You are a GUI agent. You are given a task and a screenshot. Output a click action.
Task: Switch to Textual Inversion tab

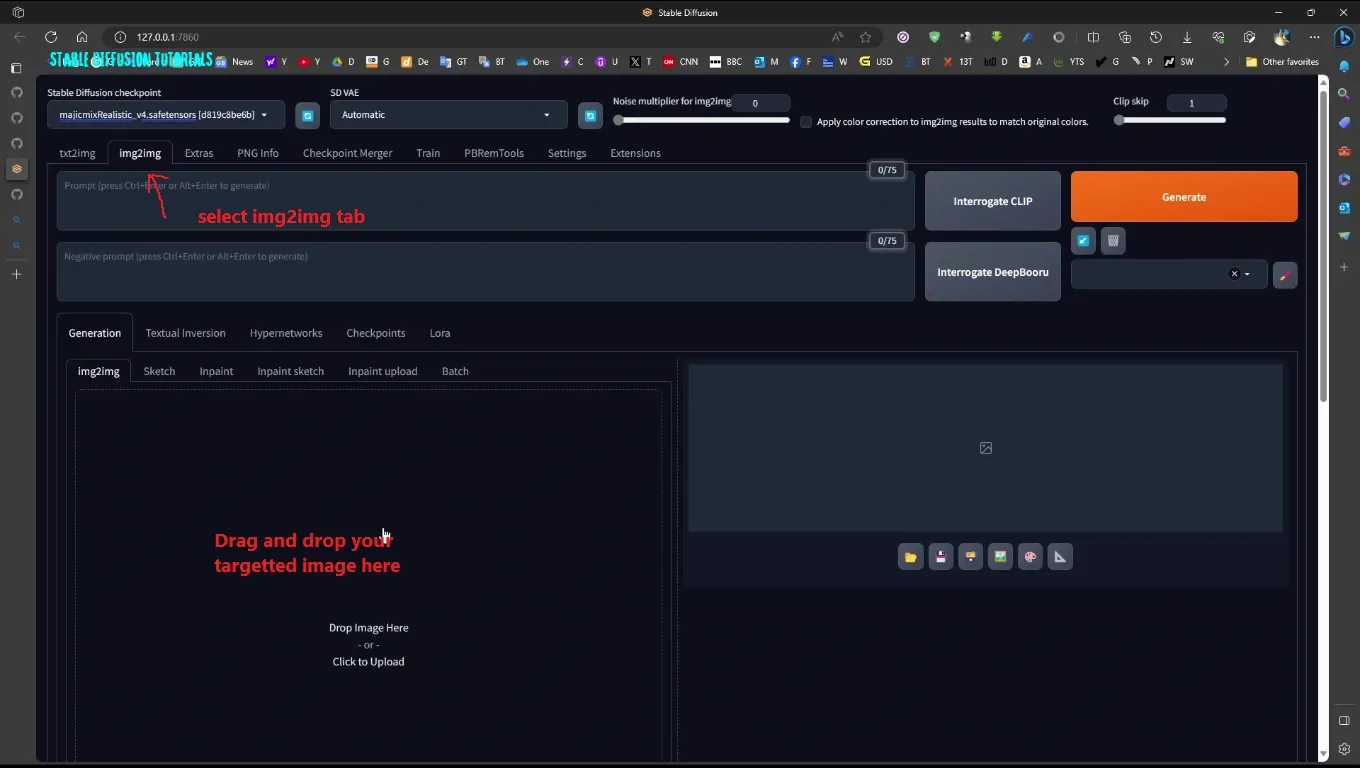[186, 333]
